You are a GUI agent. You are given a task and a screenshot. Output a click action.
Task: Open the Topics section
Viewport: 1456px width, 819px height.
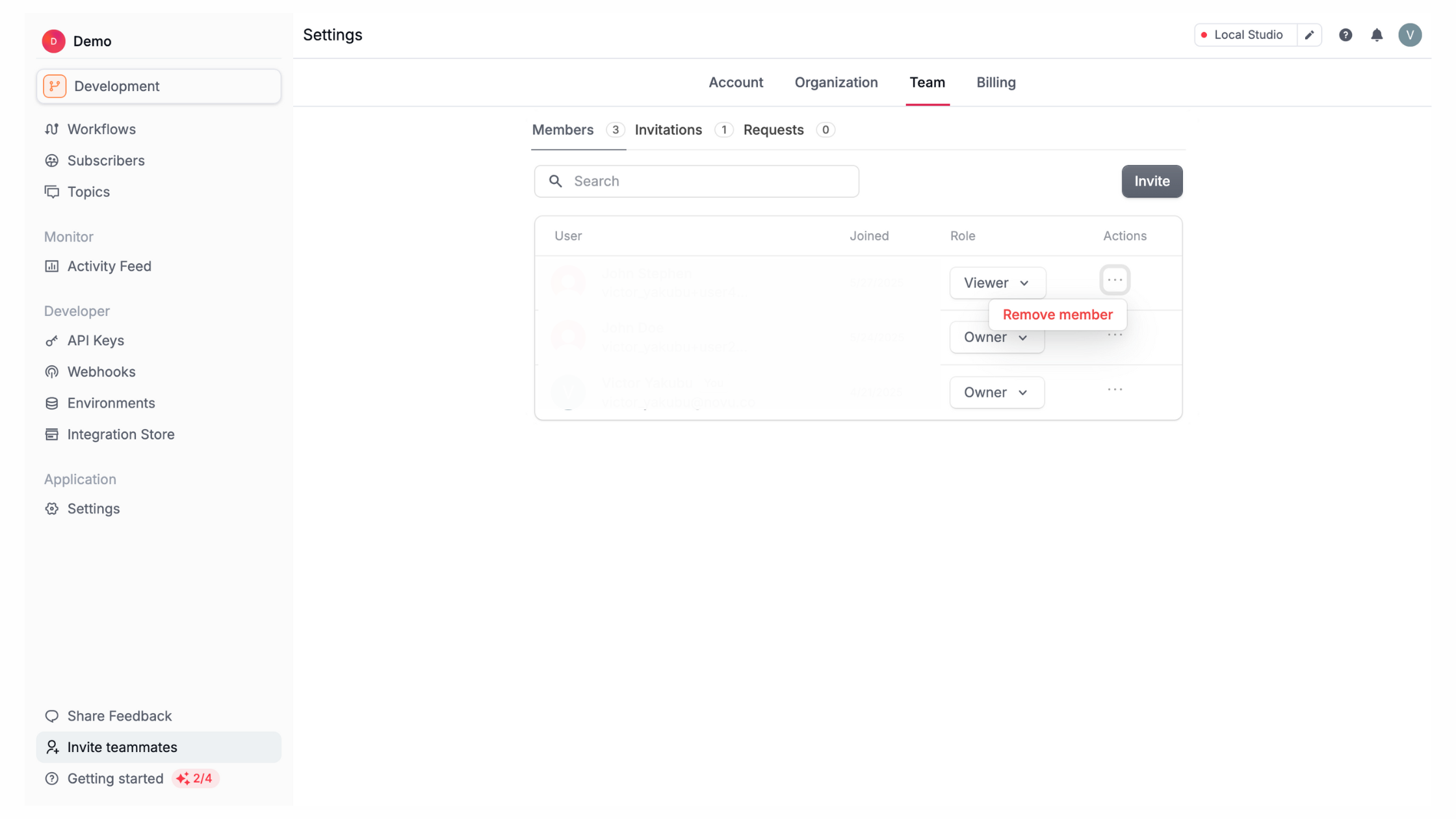pyautogui.click(x=88, y=192)
